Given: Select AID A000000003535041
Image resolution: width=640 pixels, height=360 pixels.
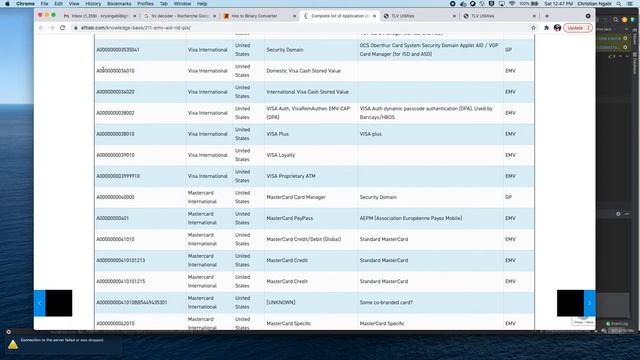Looking at the screenshot, I should tap(118, 50).
